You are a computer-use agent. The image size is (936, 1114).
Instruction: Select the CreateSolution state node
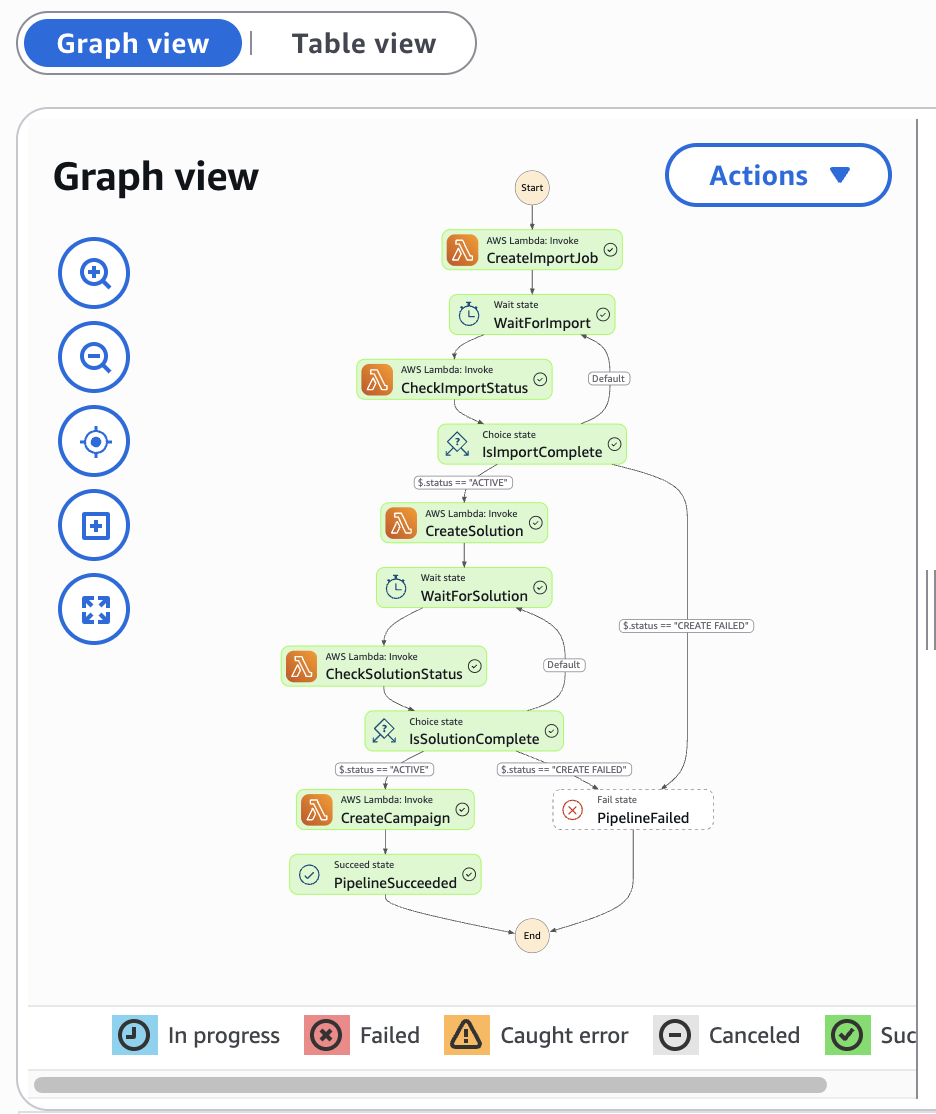point(464,523)
